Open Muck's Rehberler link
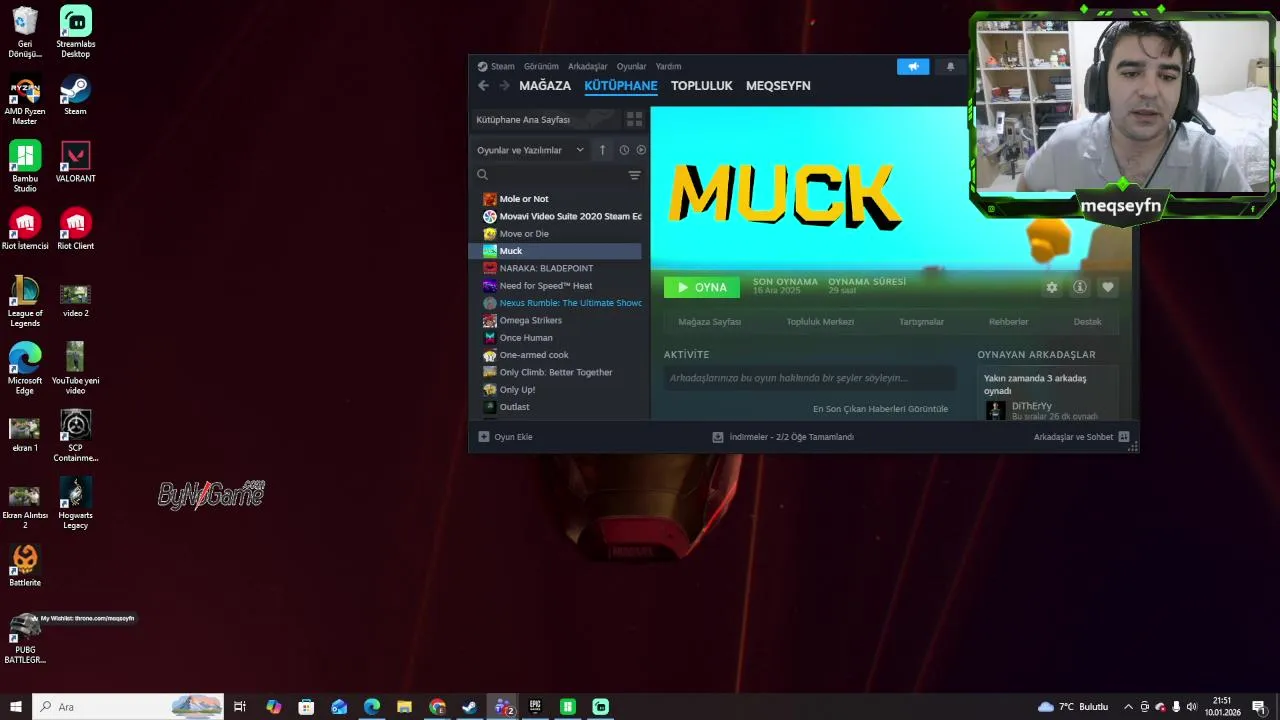This screenshot has width=1280, height=720. [x=1008, y=322]
